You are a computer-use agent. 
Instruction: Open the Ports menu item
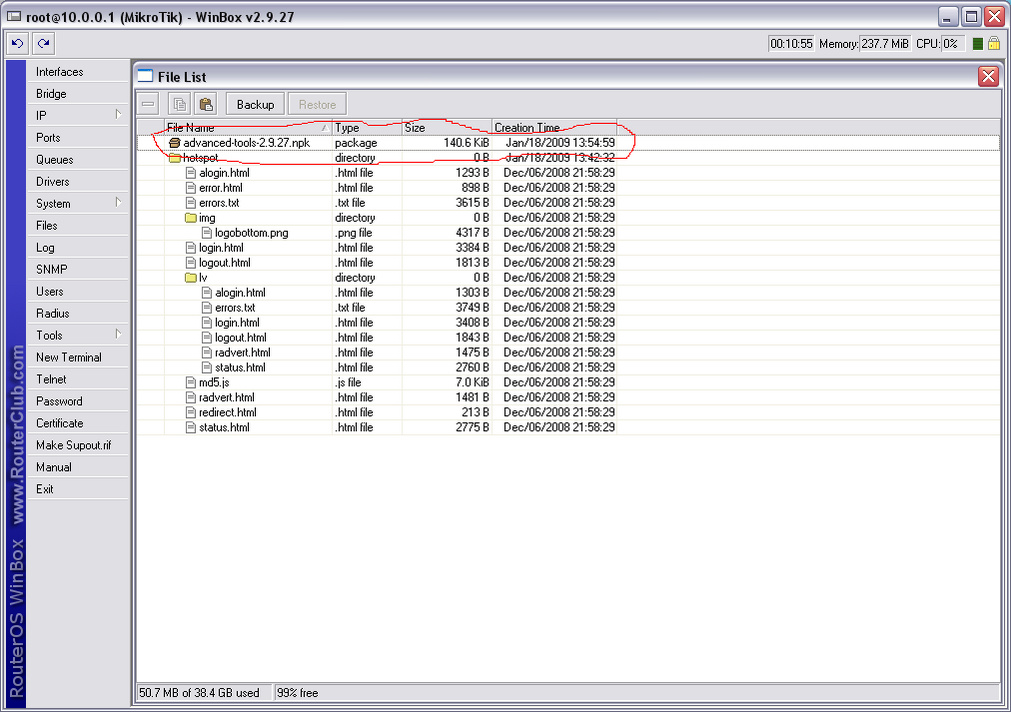point(77,137)
